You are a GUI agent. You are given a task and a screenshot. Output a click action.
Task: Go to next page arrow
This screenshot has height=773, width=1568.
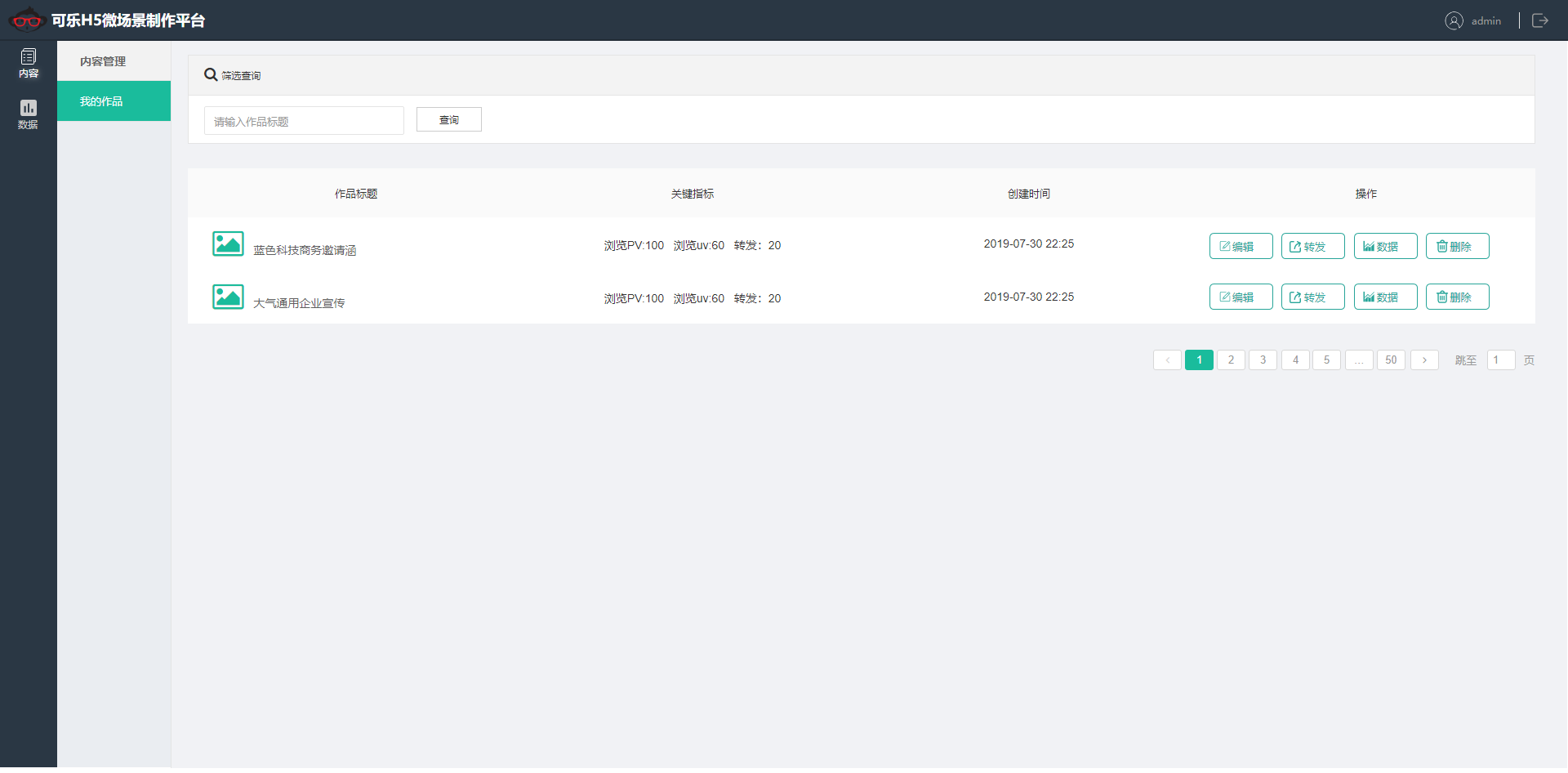point(1424,360)
